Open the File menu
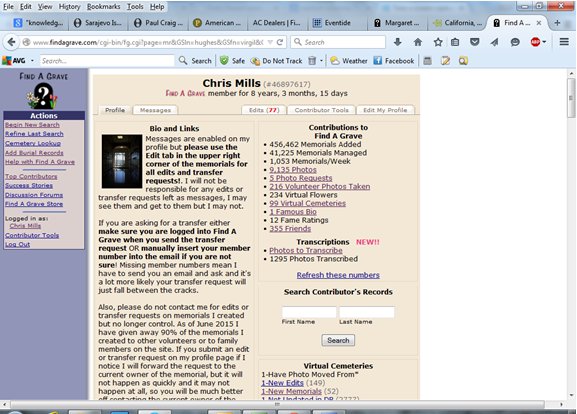Image resolution: width=577 pixels, height=414 pixels. point(8,7)
